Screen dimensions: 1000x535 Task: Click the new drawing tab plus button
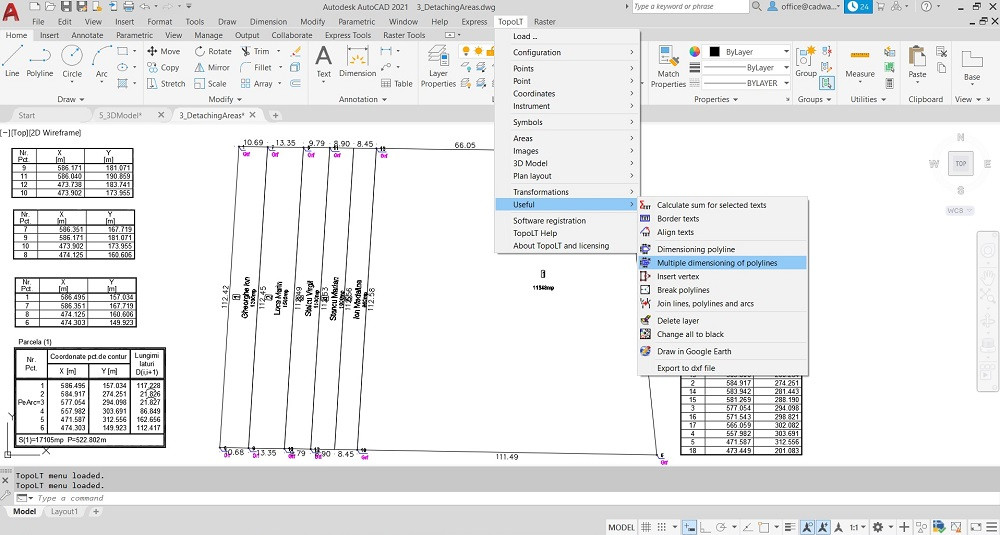tap(276, 115)
